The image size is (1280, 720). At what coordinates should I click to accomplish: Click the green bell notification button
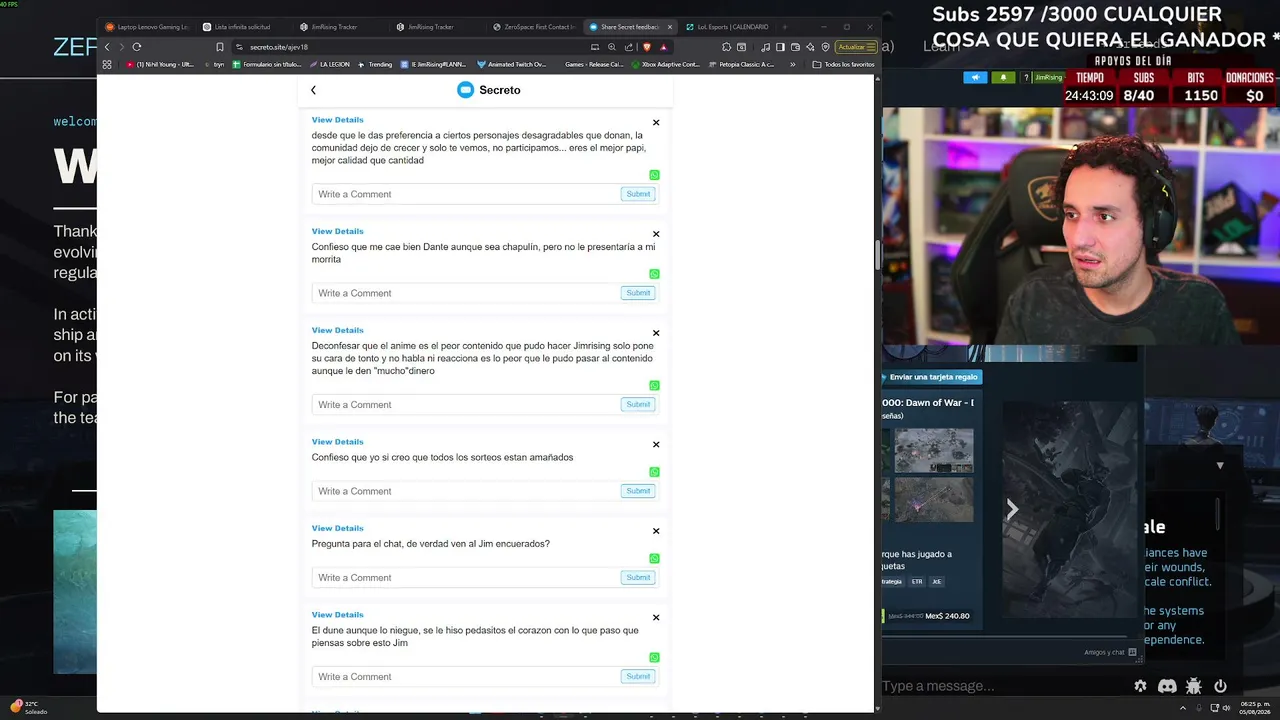tap(1003, 77)
